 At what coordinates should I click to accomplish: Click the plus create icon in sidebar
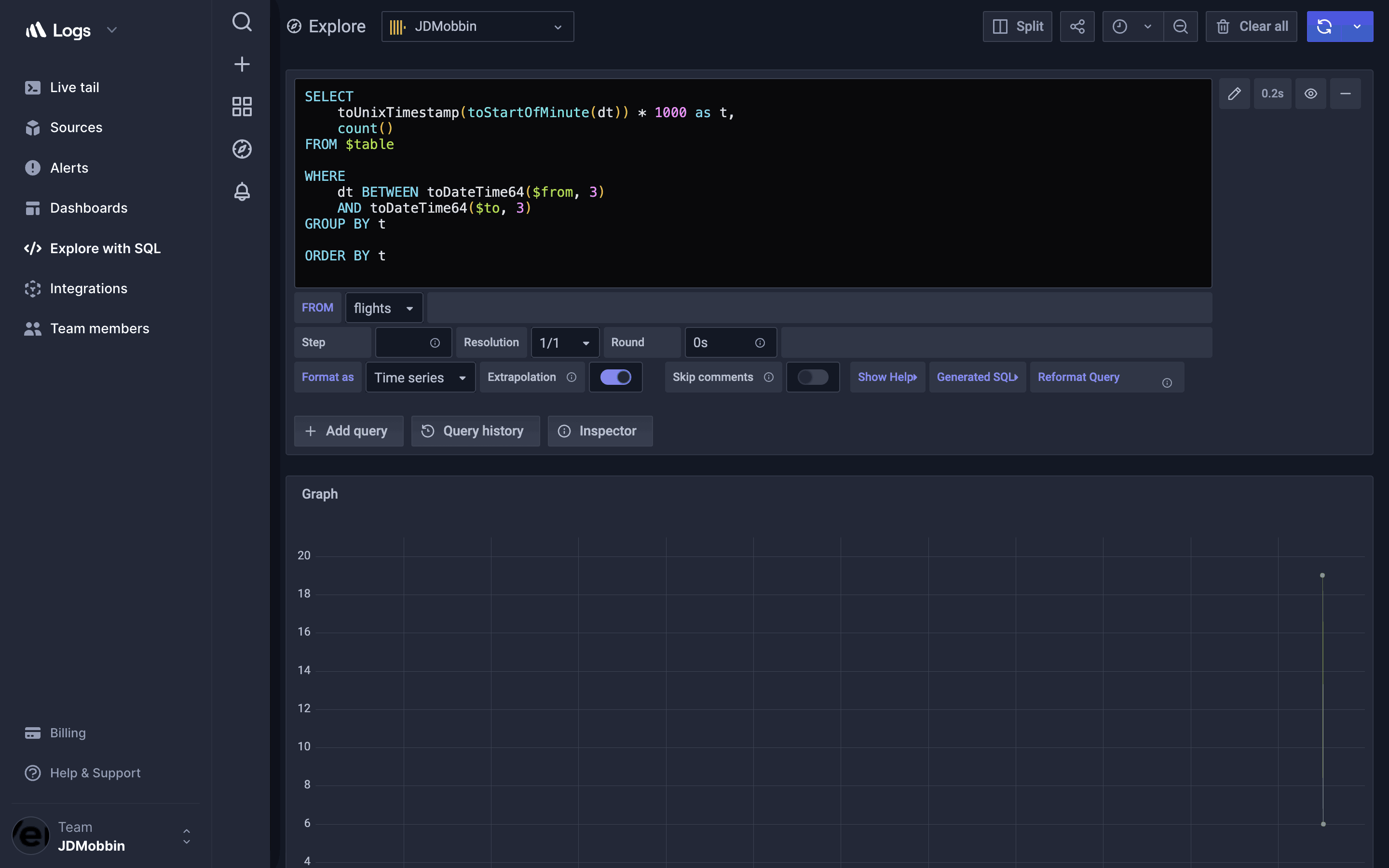[242, 64]
